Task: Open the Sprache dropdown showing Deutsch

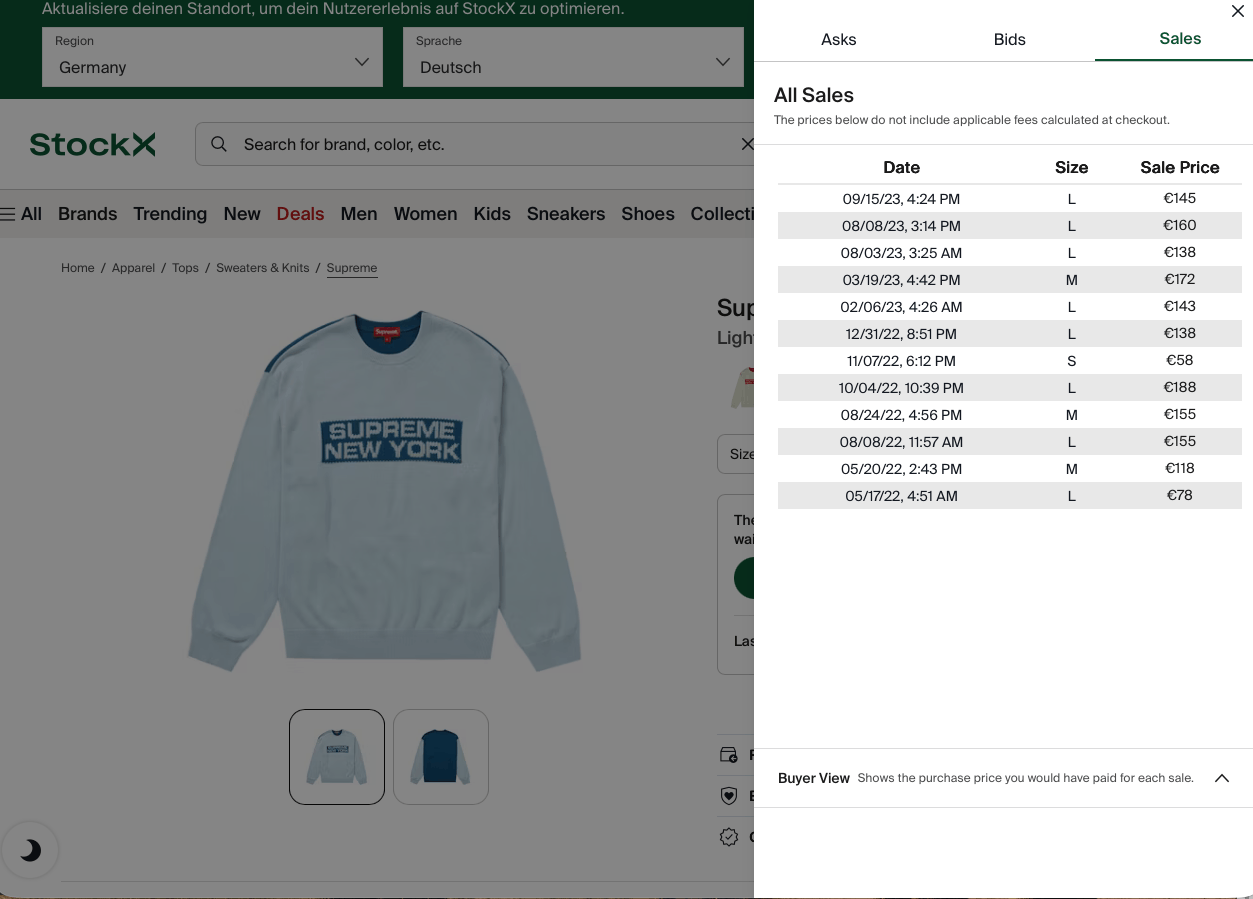Action: [x=573, y=57]
